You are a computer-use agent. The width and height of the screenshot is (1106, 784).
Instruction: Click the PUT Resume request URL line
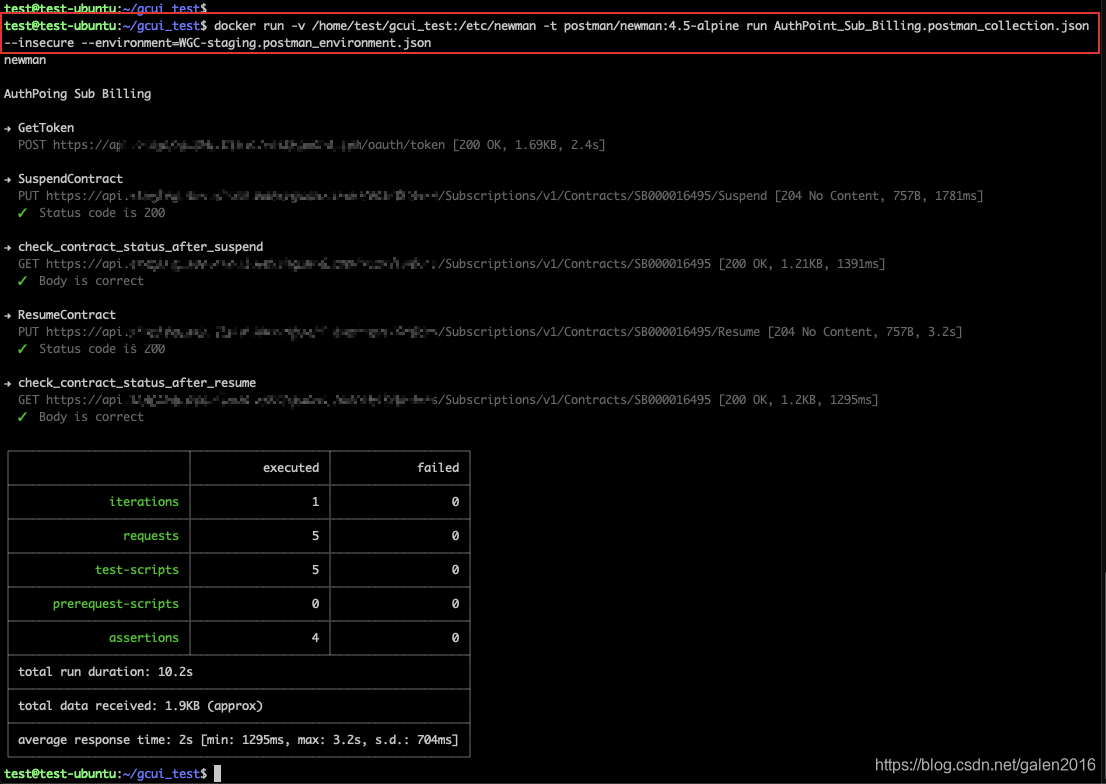tap(490, 332)
